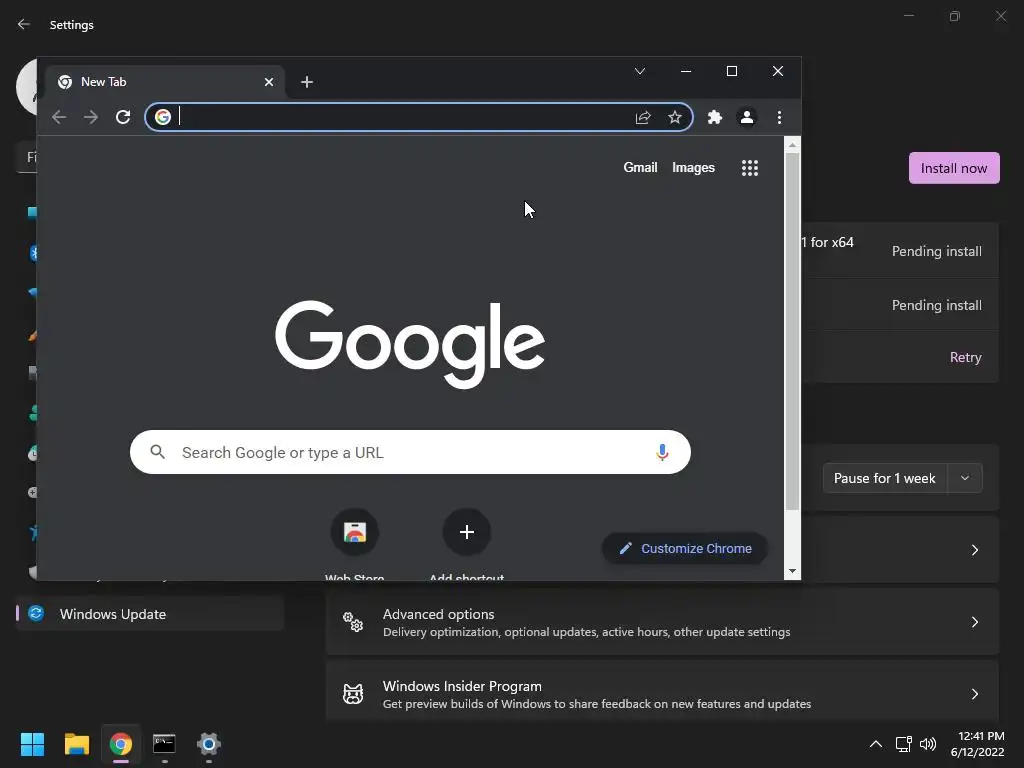
Task: Minimize the Chrome window
Action: (x=686, y=71)
